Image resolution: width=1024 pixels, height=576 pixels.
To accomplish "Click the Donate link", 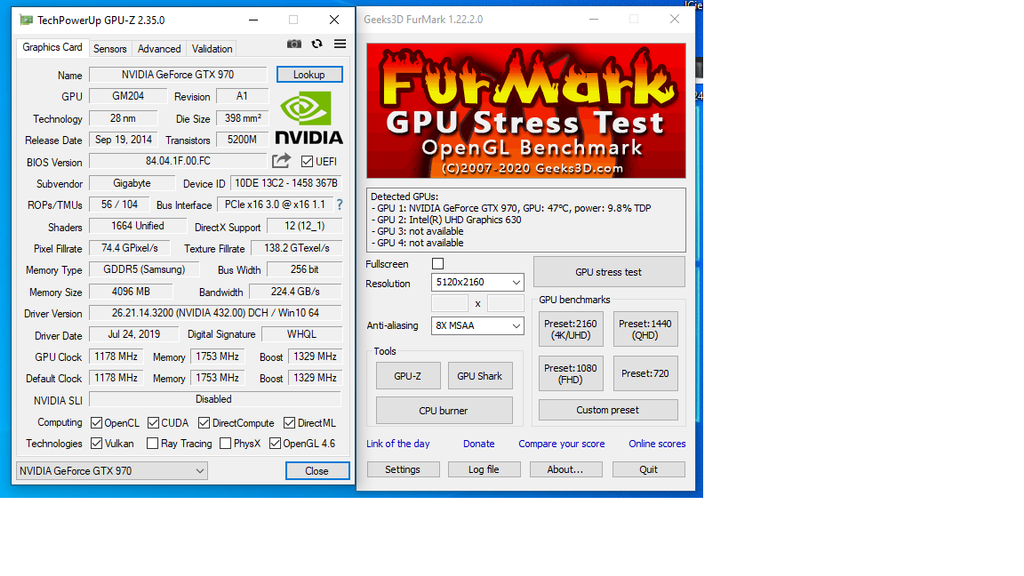I will pos(479,443).
